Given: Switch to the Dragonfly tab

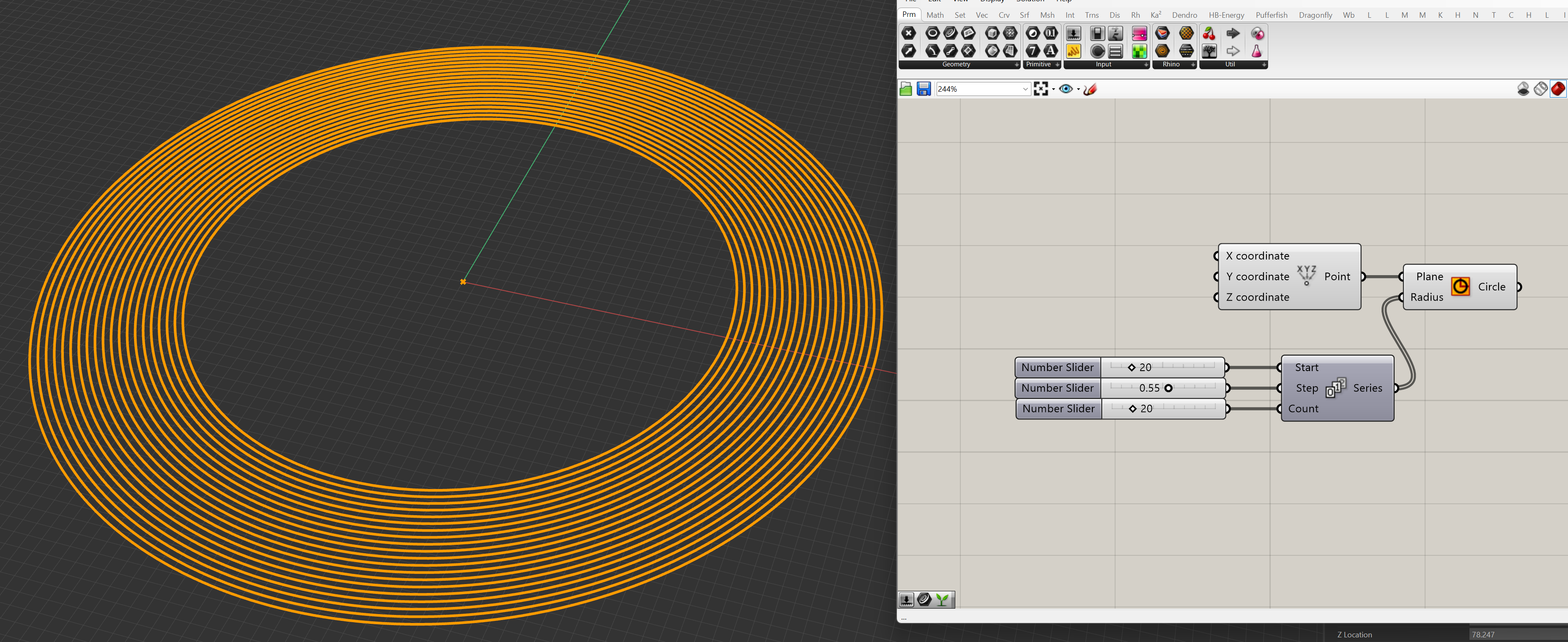Looking at the screenshot, I should point(1316,15).
